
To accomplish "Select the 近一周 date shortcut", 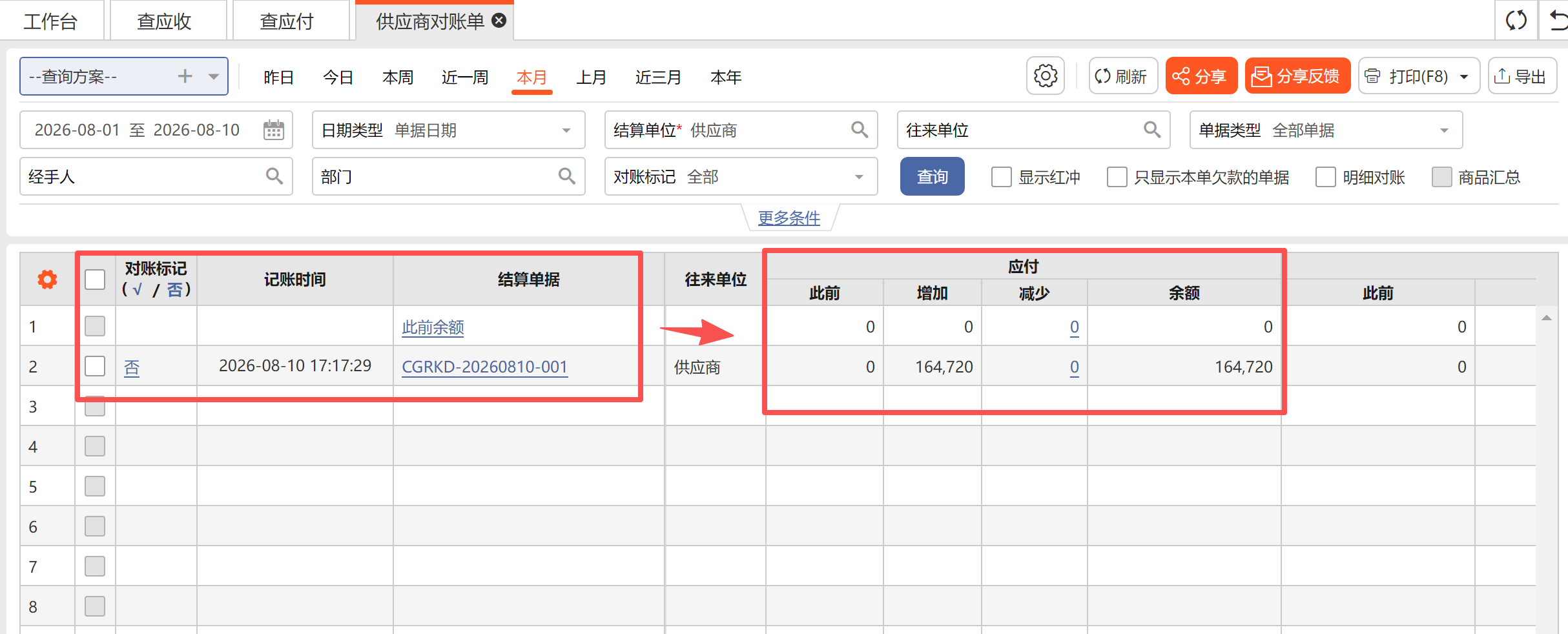I will pyautogui.click(x=465, y=77).
